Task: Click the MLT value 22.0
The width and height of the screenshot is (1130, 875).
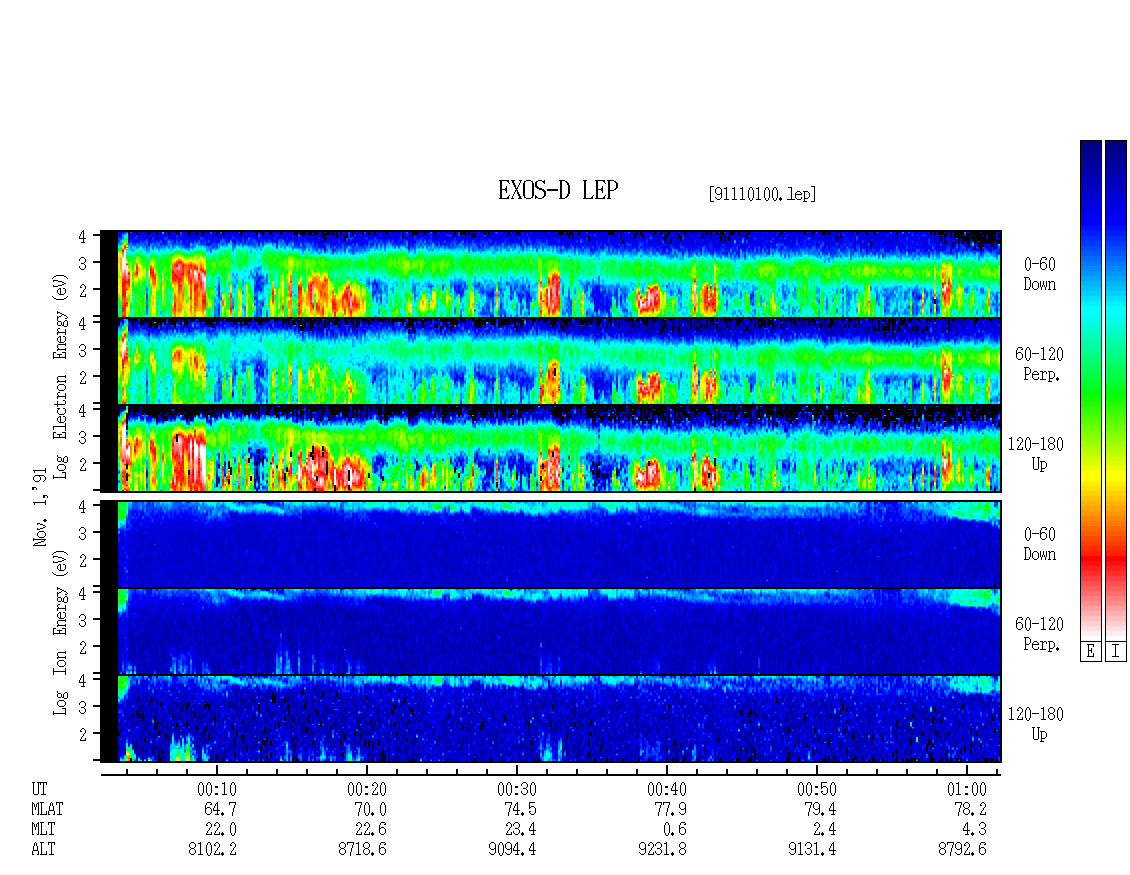Action: [x=221, y=830]
